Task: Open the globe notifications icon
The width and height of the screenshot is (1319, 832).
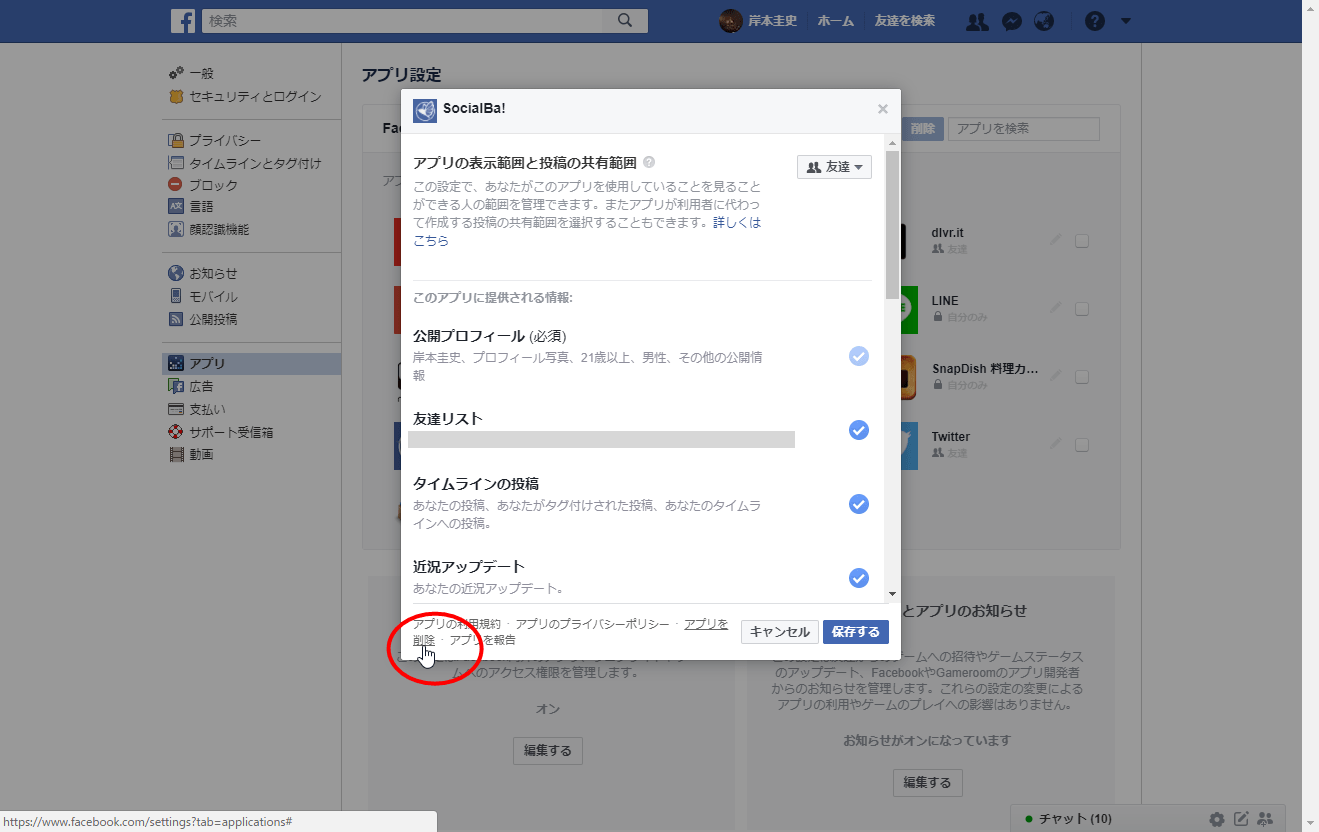Action: (x=1044, y=21)
